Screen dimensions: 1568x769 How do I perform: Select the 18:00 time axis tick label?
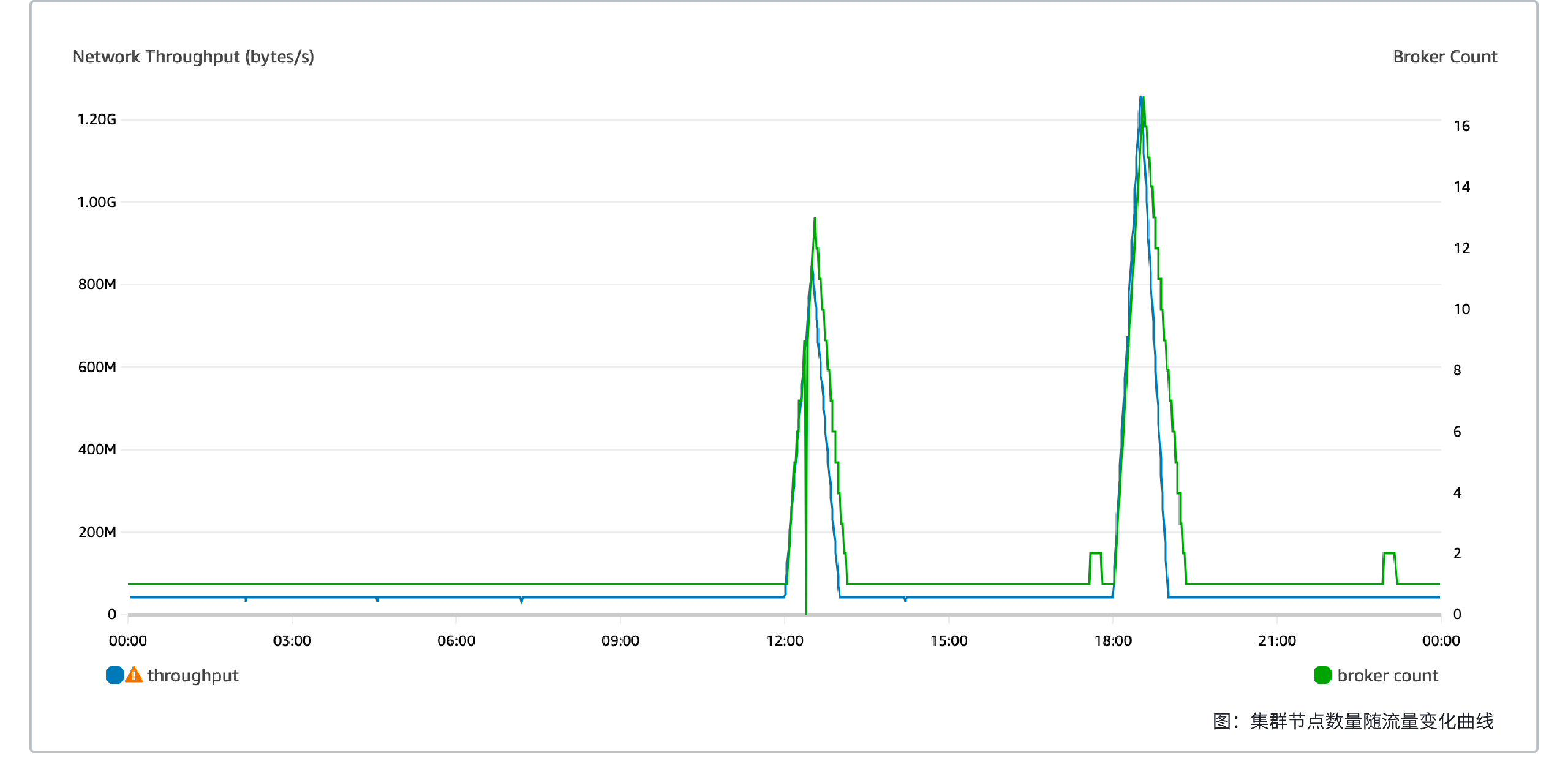point(1113,640)
